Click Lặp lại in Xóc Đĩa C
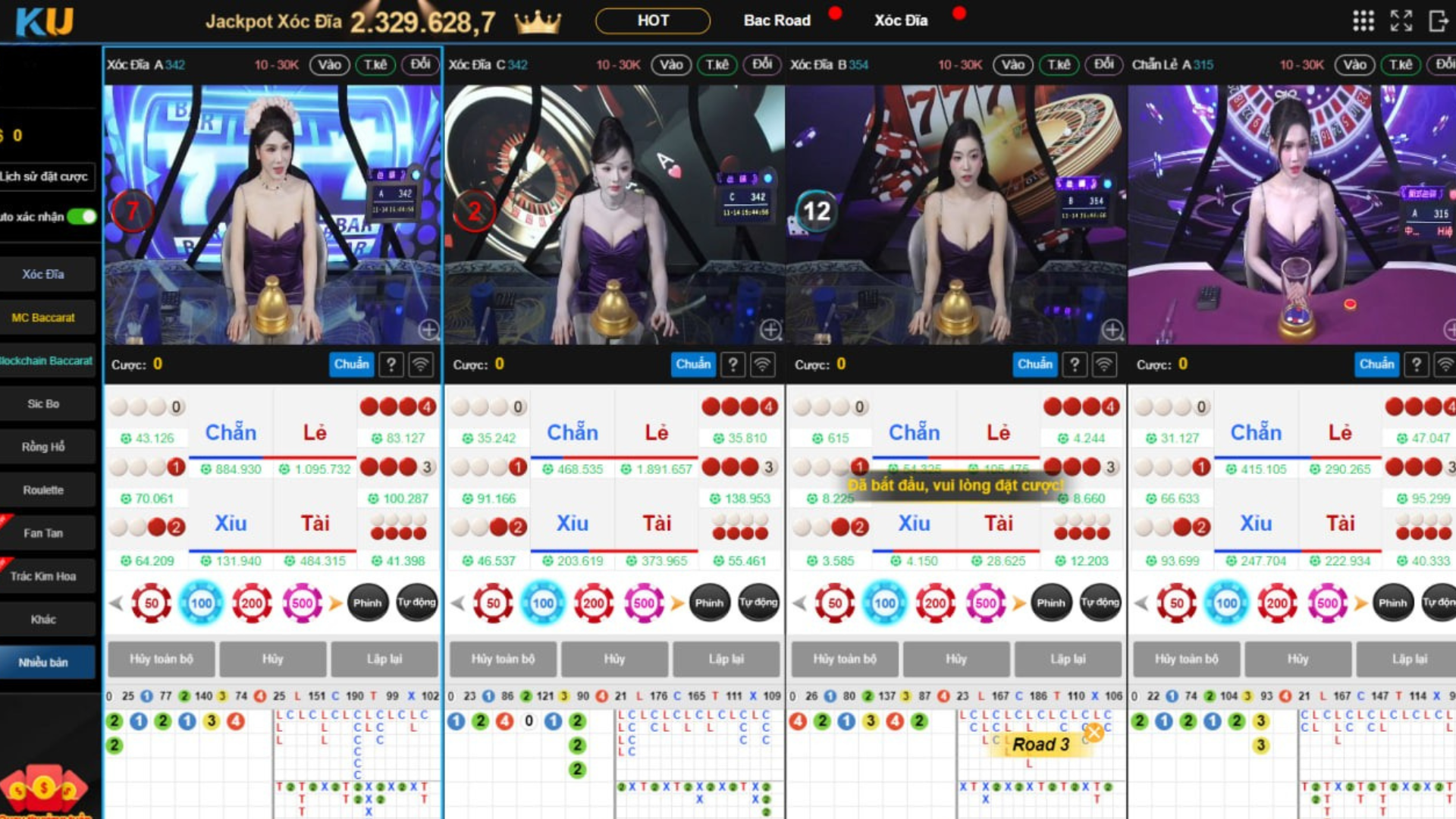 (726, 659)
